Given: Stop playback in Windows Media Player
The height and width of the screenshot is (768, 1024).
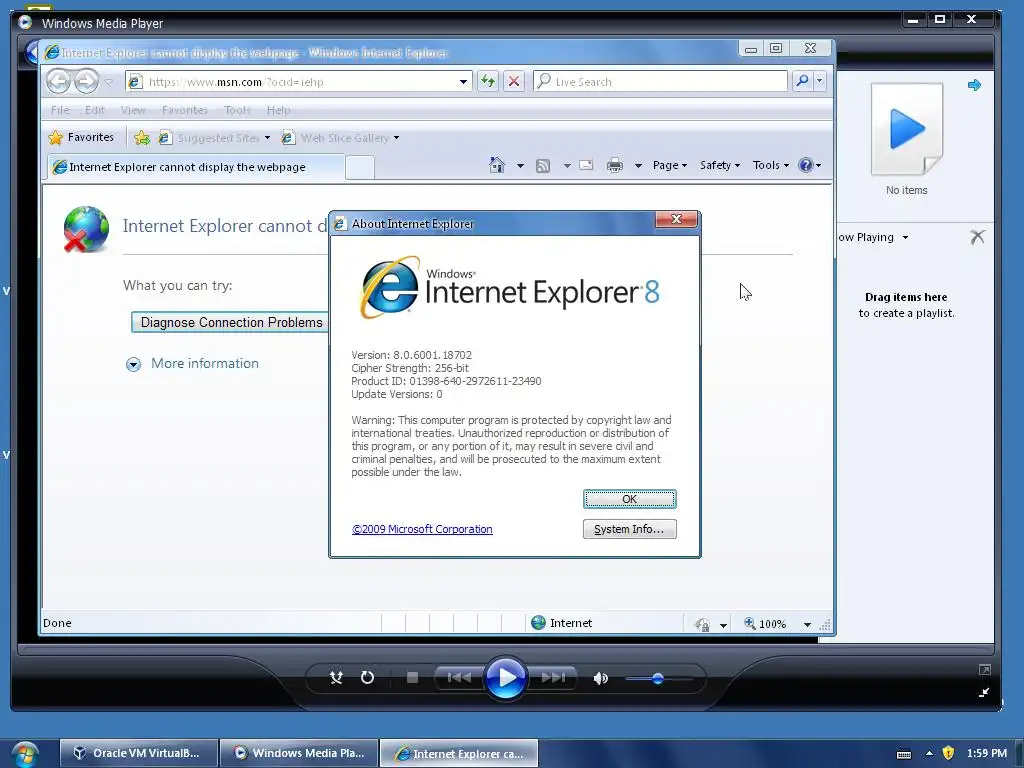Looking at the screenshot, I should (412, 678).
